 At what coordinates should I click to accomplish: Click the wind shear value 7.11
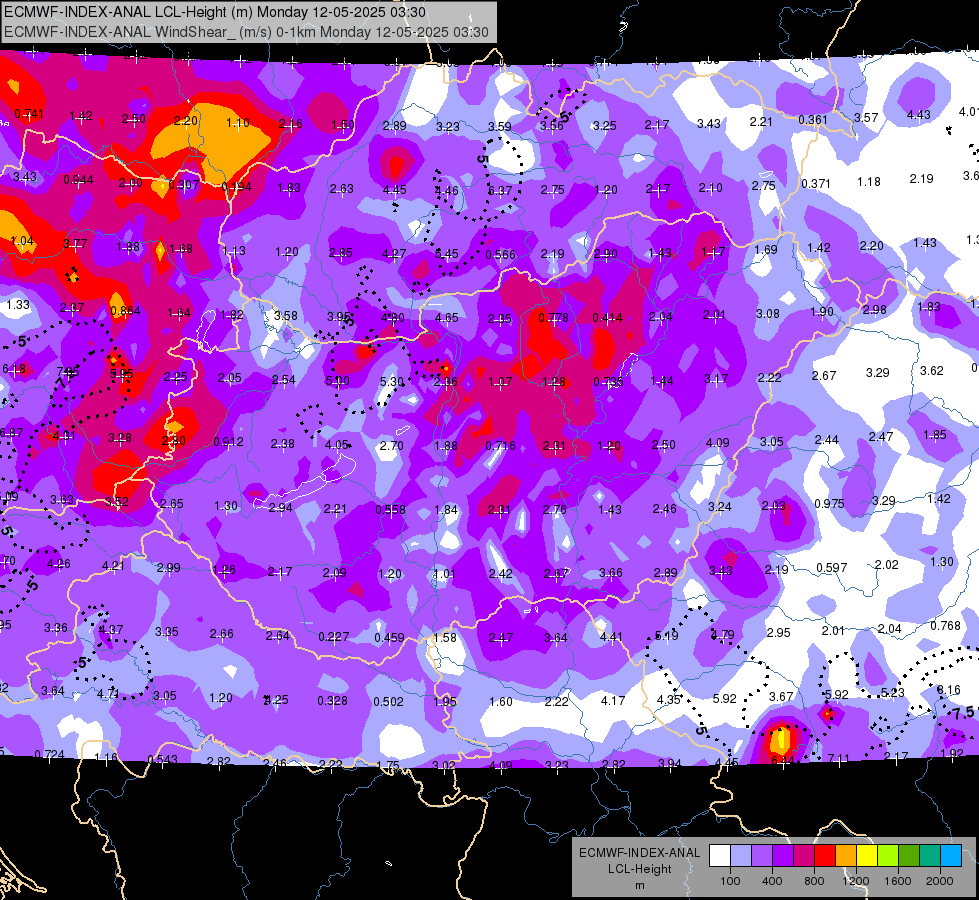[x=839, y=759]
